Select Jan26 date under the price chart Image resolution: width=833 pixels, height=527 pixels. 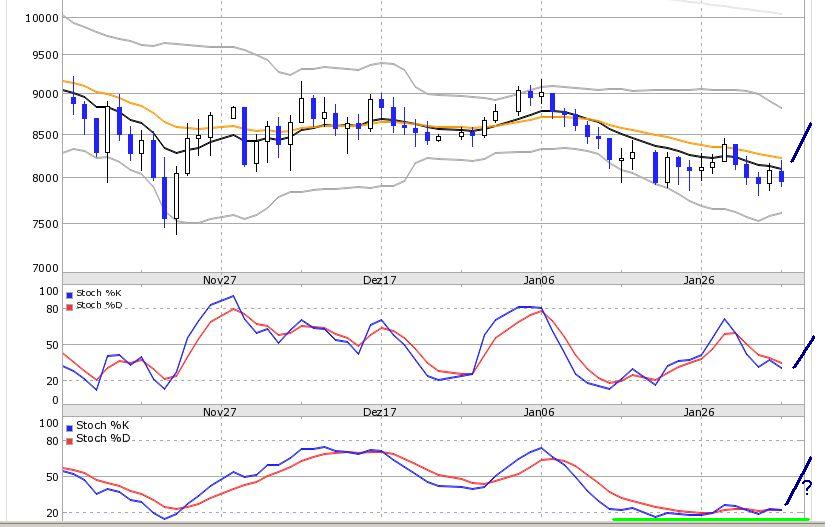coord(699,280)
